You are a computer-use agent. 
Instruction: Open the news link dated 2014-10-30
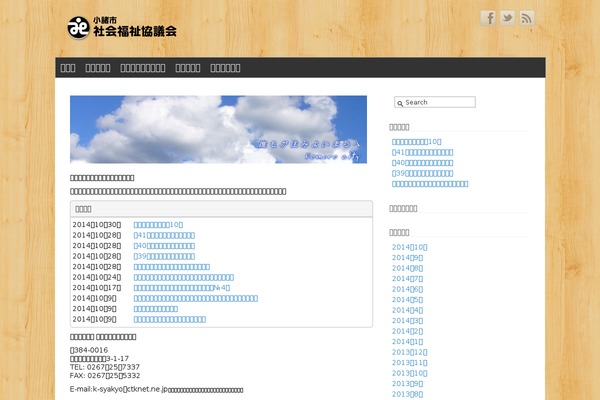(x=158, y=225)
